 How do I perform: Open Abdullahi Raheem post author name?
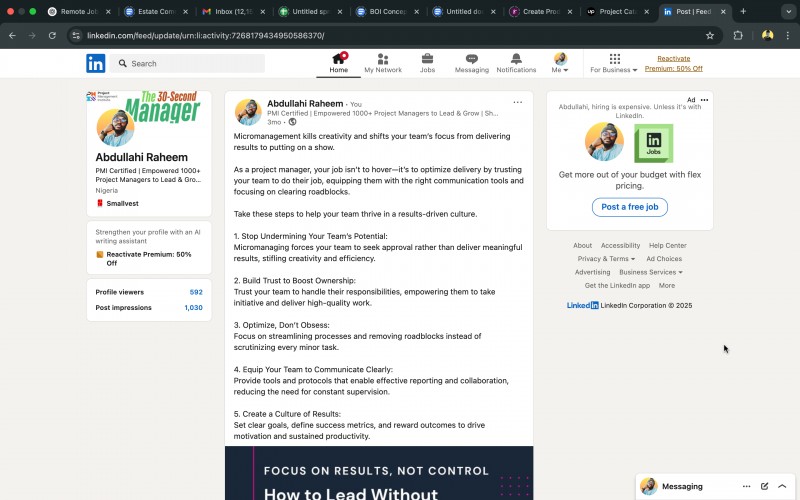pos(305,104)
